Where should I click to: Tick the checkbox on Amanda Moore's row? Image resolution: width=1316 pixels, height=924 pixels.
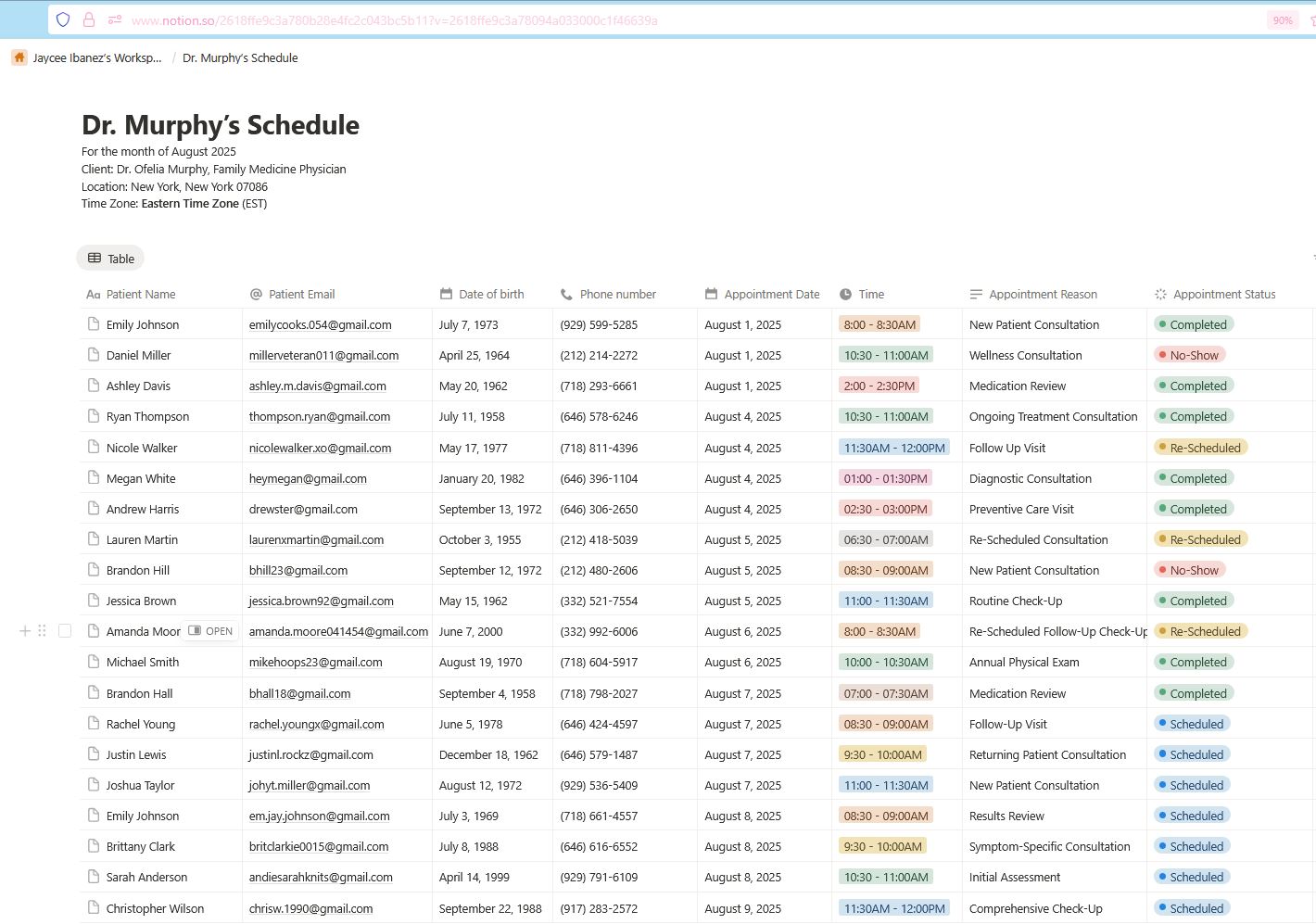(65, 631)
